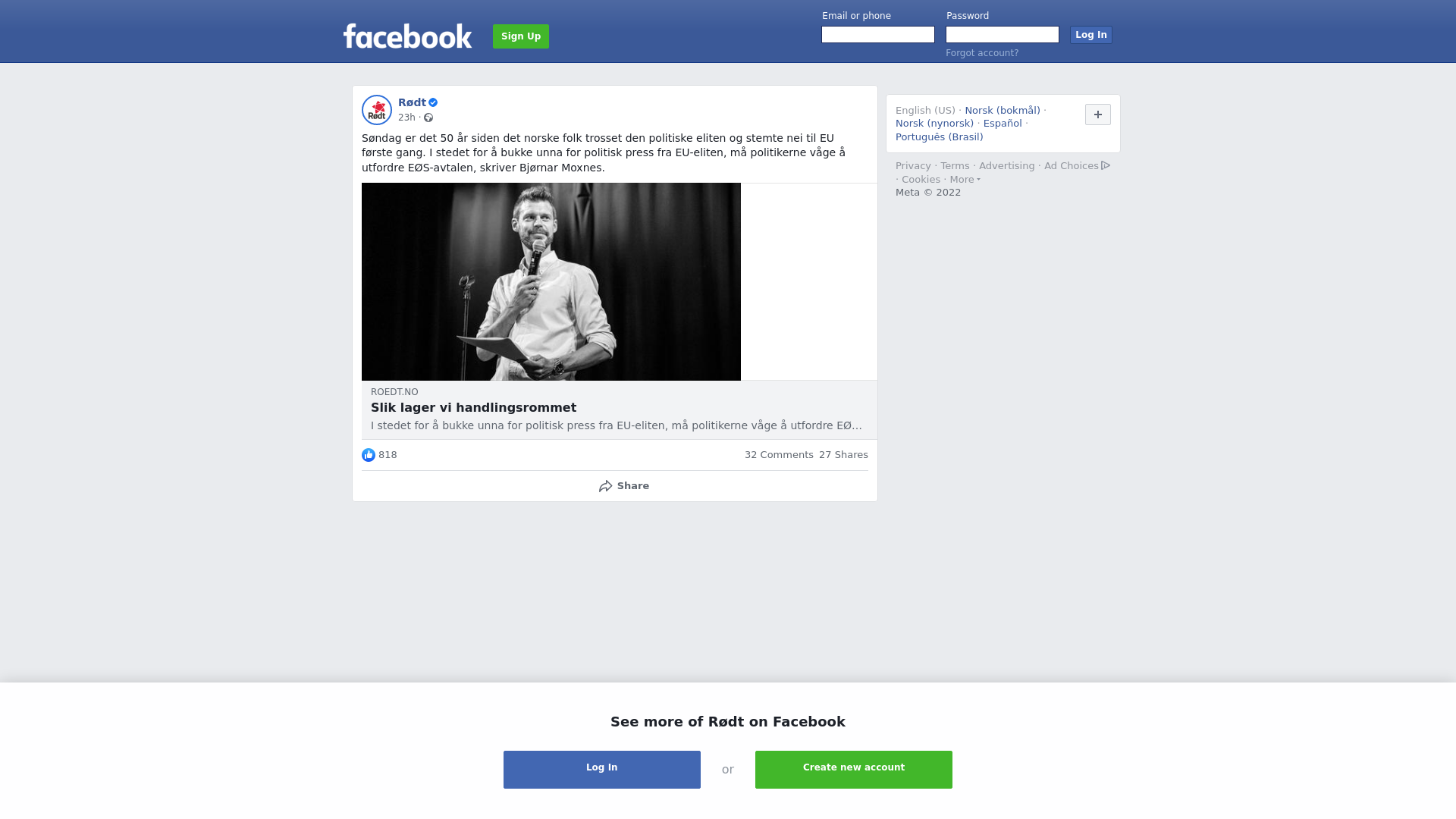Open the 32 Comments link
This screenshot has height=819, width=1456.
[x=779, y=455]
